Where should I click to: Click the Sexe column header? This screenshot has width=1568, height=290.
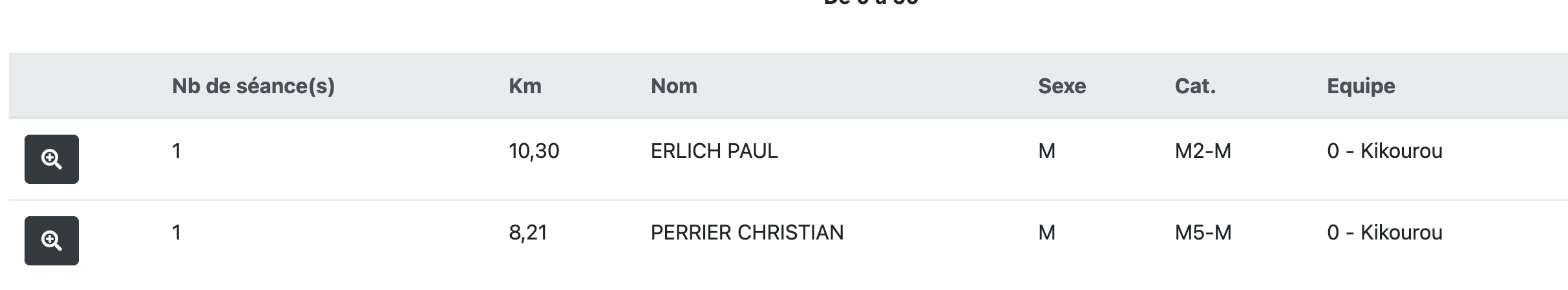tap(1062, 86)
